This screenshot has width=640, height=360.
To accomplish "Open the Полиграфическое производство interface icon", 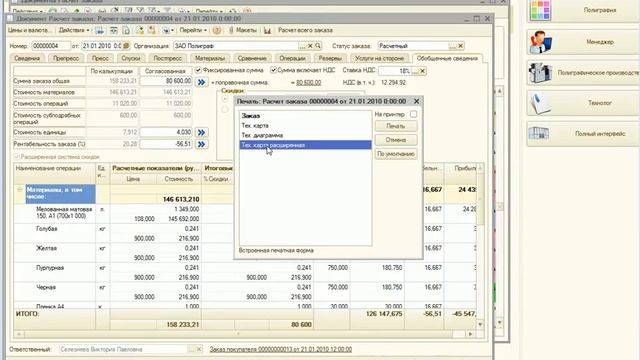I will pos(540,72).
